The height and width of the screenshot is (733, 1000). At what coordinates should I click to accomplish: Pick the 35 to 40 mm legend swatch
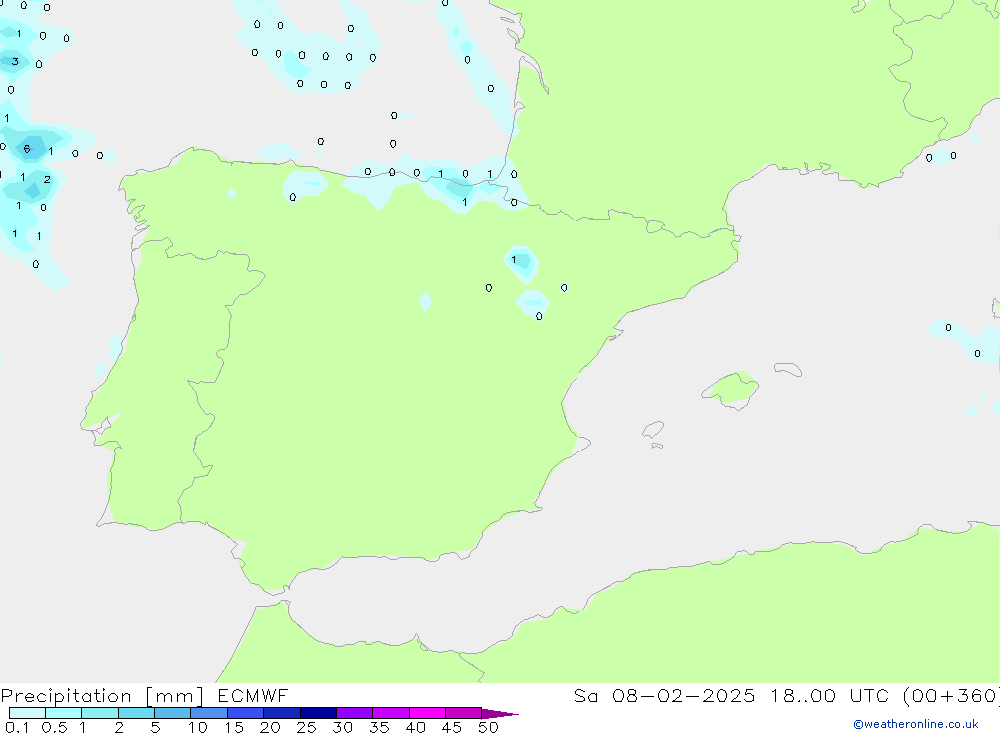pyautogui.click(x=391, y=713)
